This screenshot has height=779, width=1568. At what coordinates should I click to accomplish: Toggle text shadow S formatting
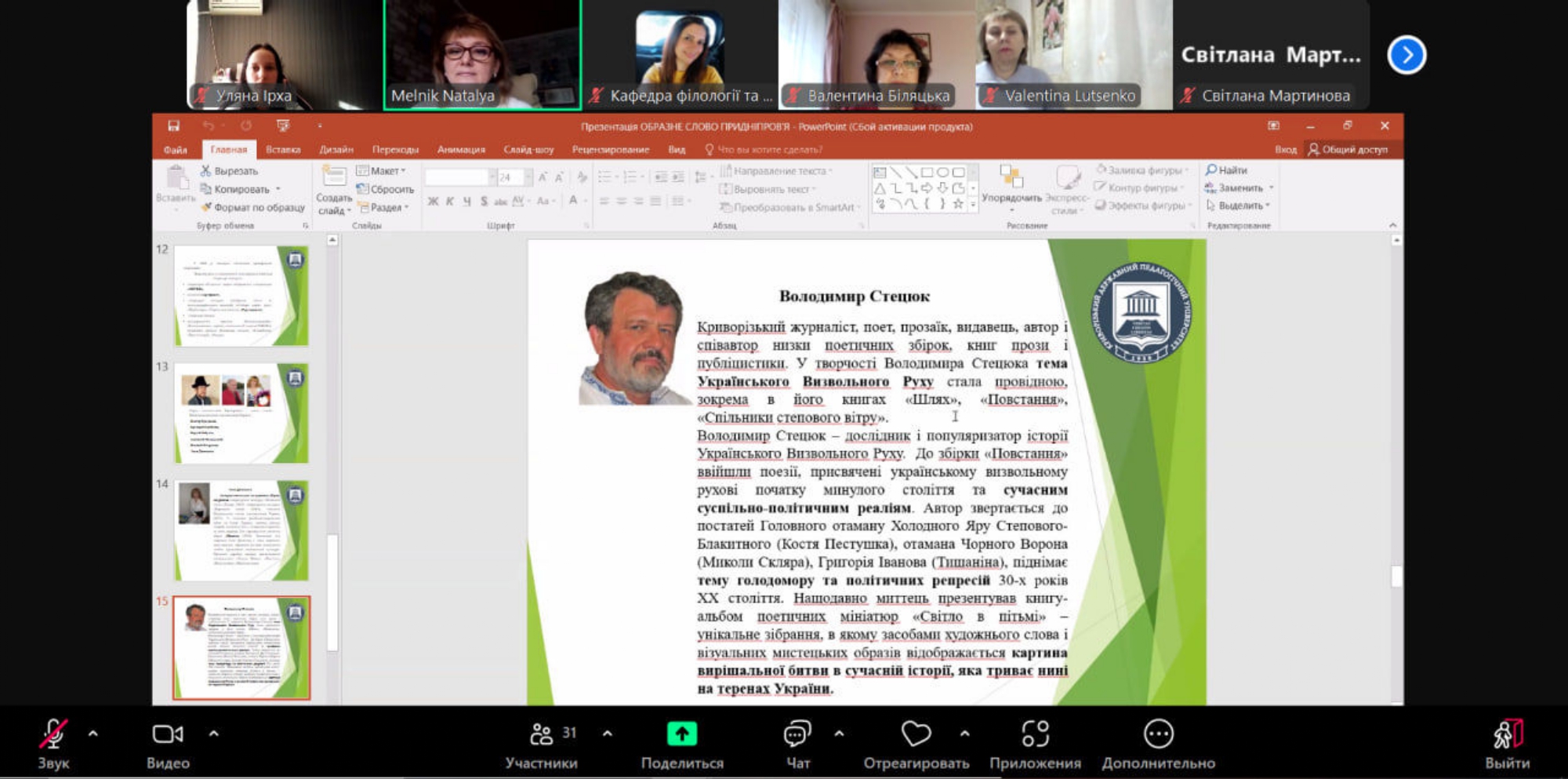click(x=484, y=202)
